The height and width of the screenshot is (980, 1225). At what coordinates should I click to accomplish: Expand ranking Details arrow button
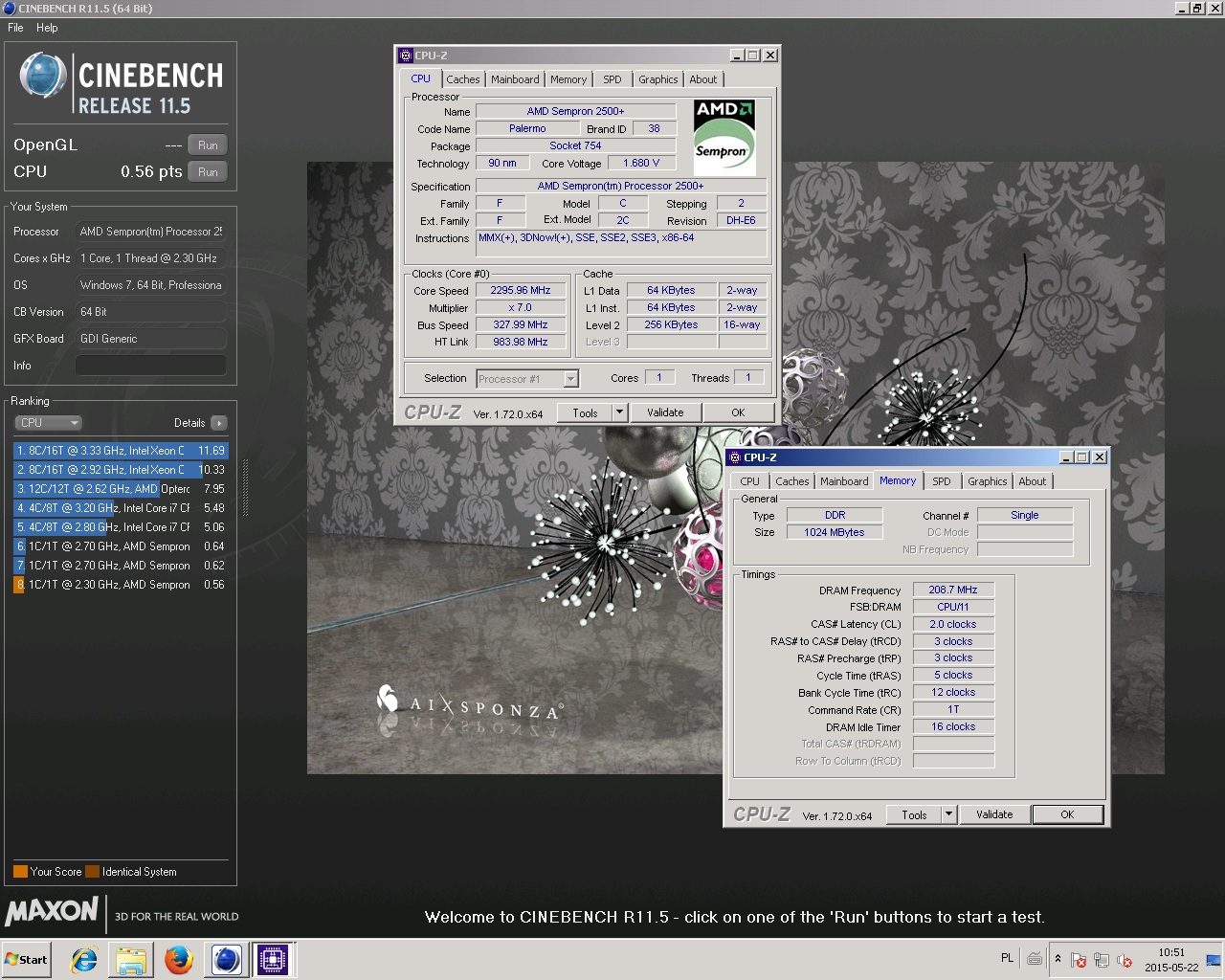click(219, 423)
